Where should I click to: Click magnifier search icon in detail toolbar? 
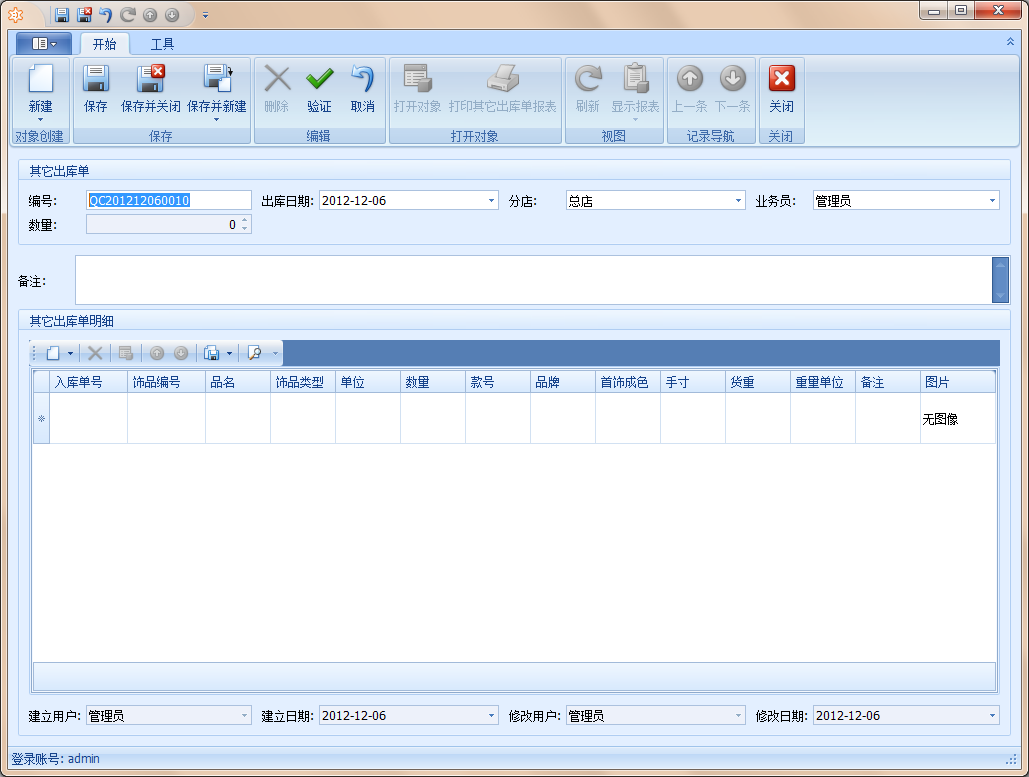[255, 353]
